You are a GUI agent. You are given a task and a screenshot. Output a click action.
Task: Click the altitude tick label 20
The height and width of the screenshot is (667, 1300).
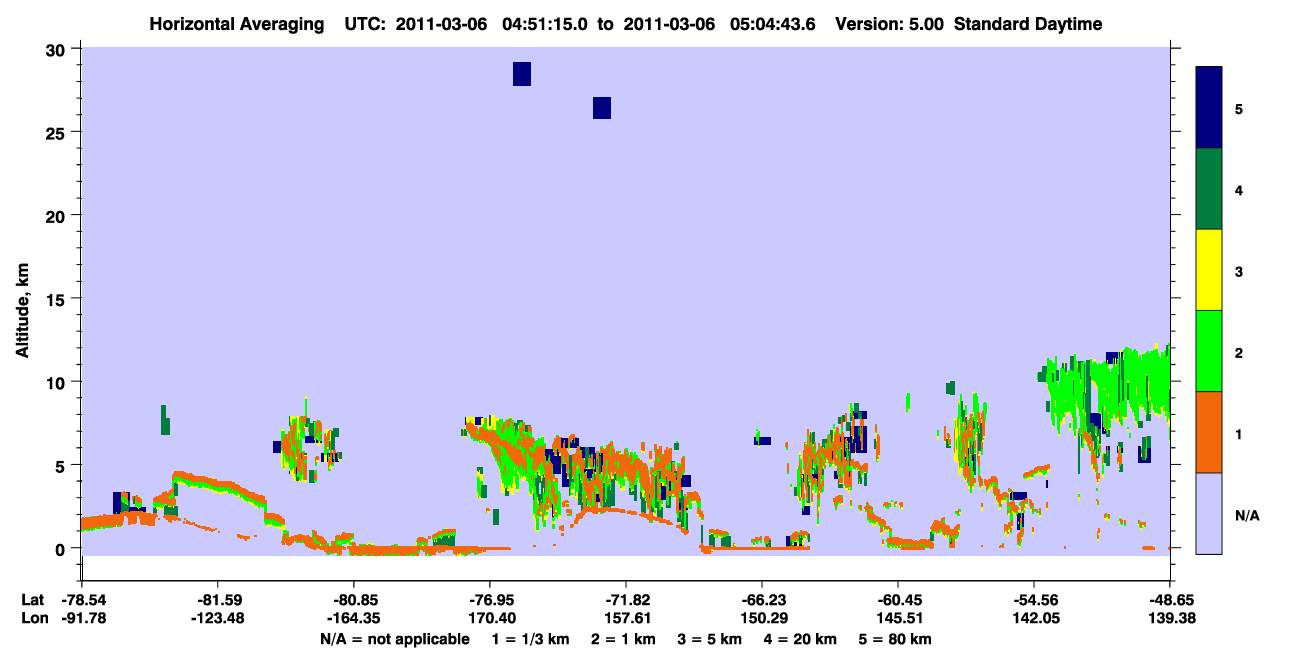coord(58,215)
